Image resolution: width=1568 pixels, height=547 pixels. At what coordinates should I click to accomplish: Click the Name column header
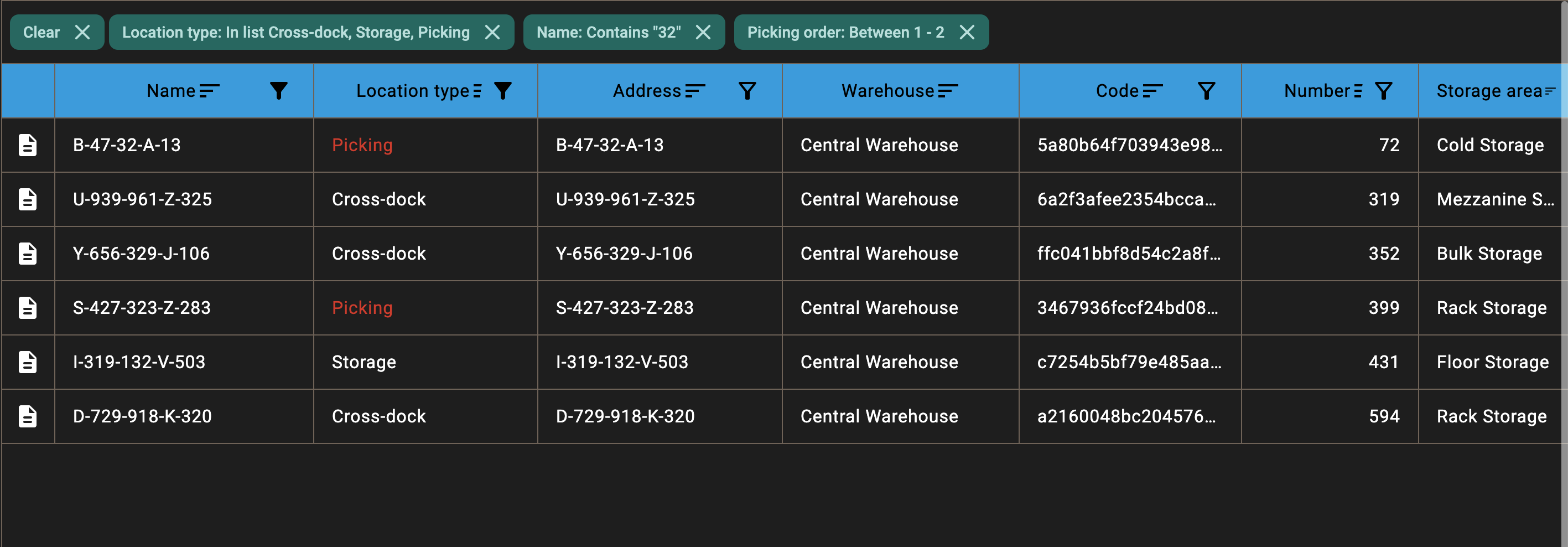click(x=184, y=91)
